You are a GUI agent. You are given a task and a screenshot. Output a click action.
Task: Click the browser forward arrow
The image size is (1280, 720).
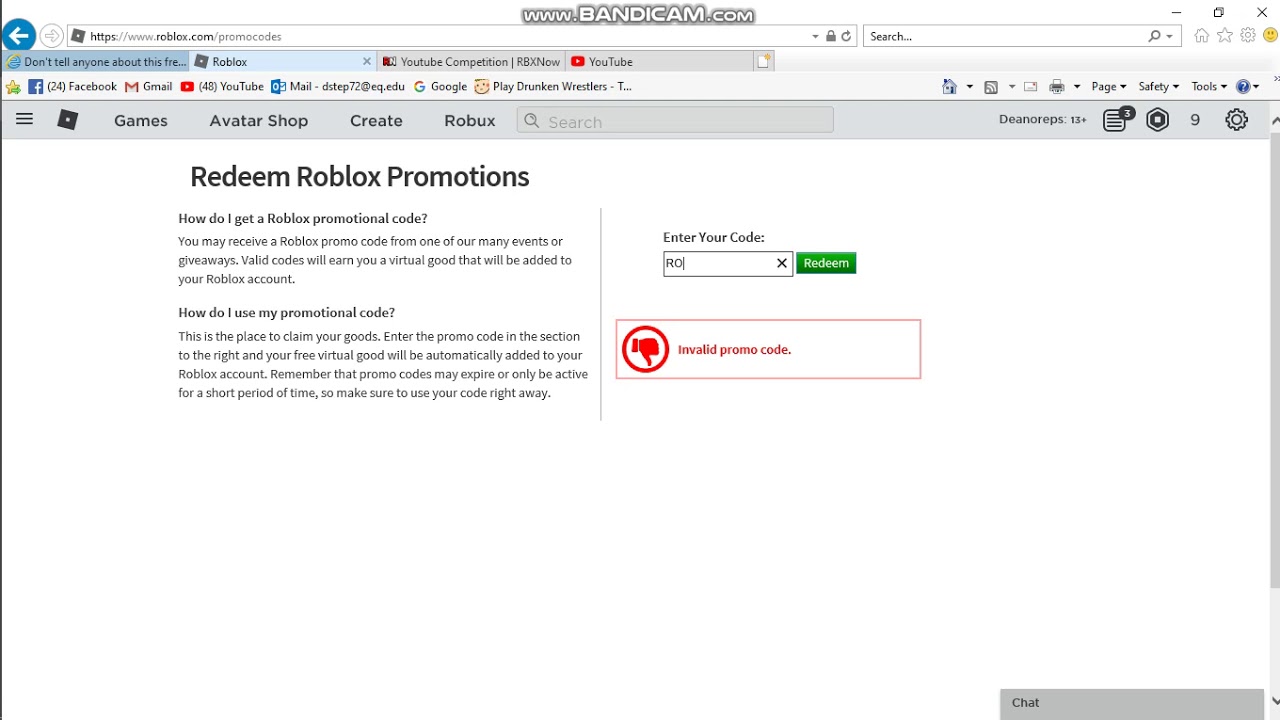click(52, 36)
